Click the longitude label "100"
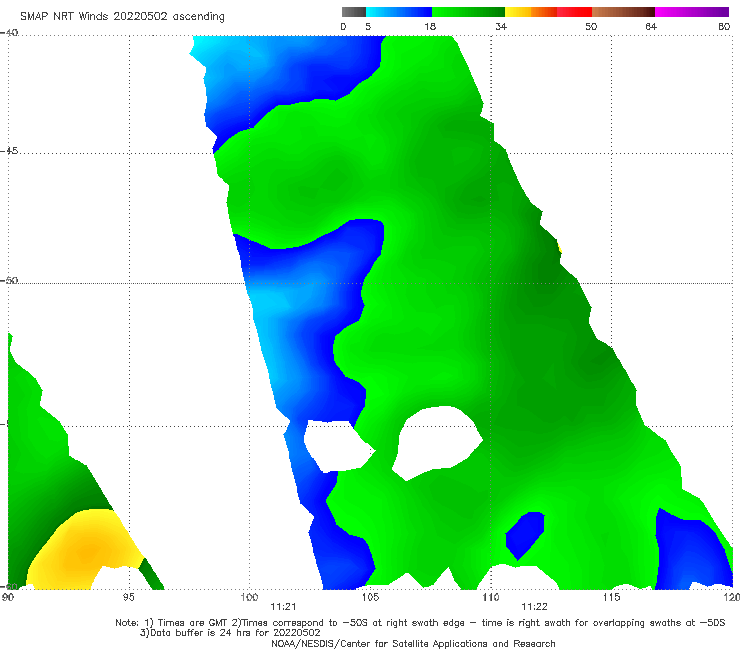The height and width of the screenshot is (650, 740). pos(249,597)
